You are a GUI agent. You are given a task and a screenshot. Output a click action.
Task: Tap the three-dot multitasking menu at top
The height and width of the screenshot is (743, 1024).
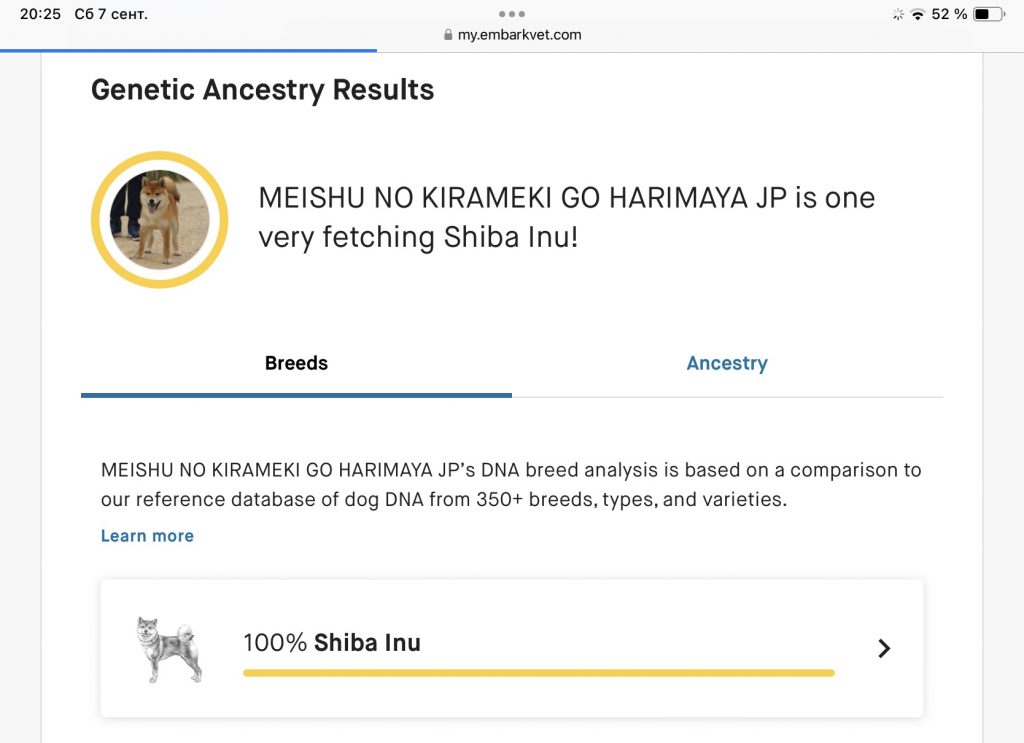[x=511, y=14]
